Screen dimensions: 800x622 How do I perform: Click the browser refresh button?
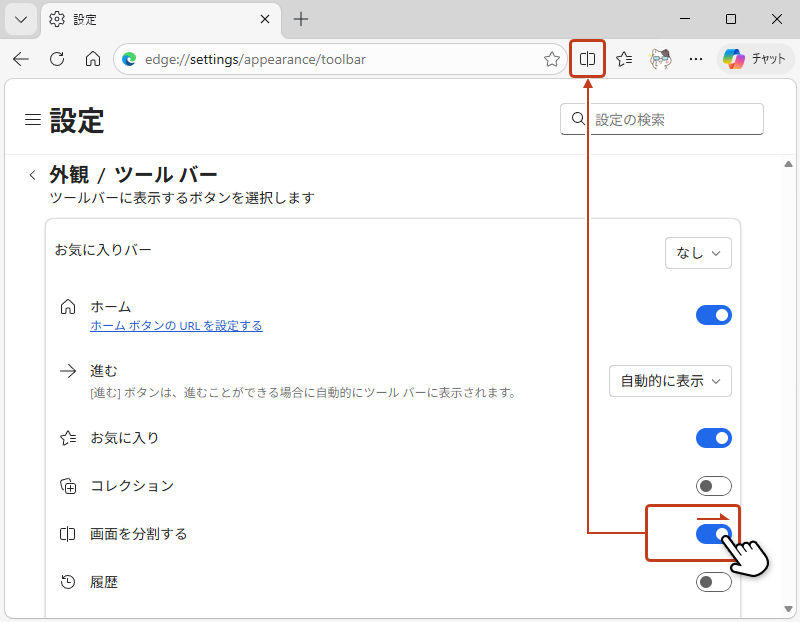coord(57,59)
